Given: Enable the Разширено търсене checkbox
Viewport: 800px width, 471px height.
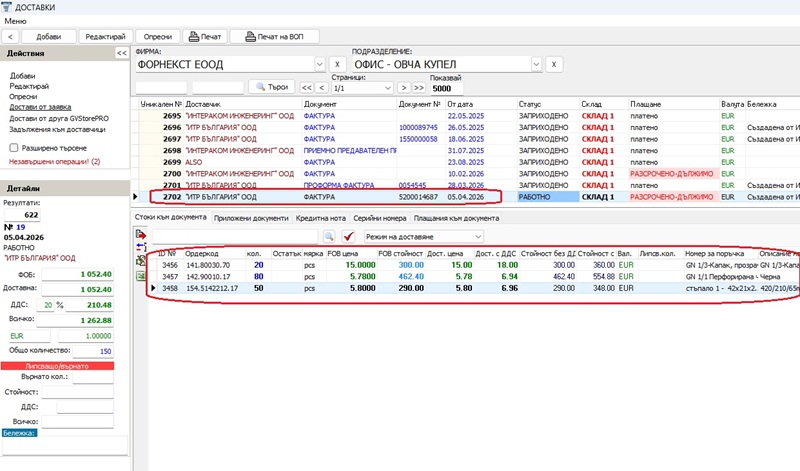Looking at the screenshot, I should [14, 147].
